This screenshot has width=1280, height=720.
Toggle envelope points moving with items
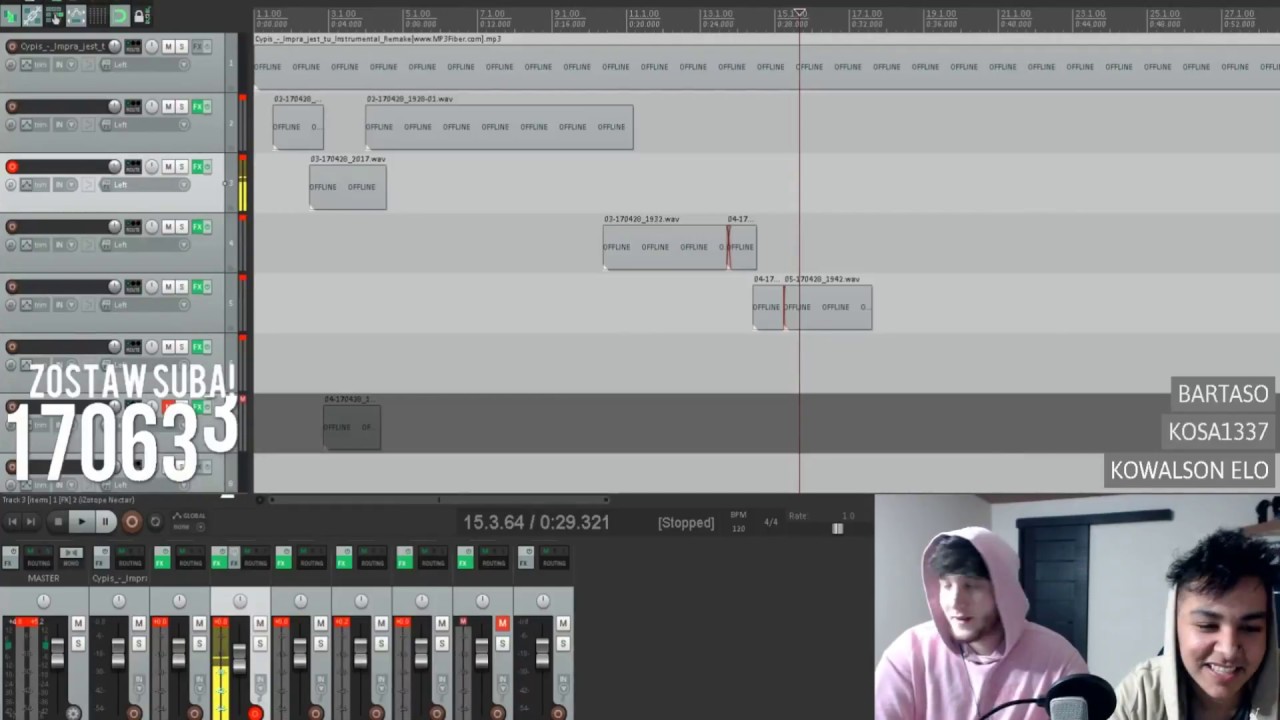pos(76,15)
